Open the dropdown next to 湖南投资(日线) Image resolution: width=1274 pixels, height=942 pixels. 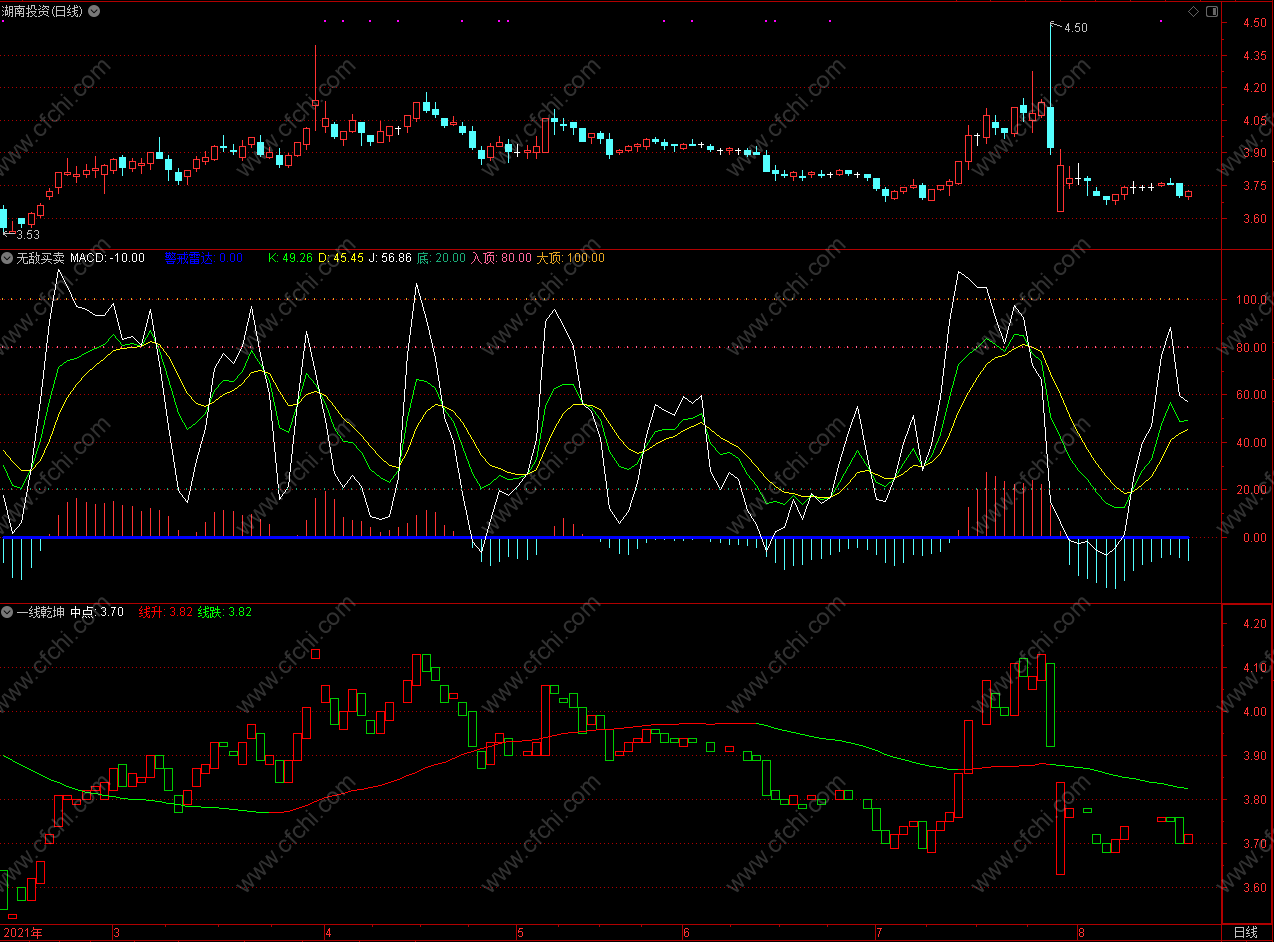point(94,11)
